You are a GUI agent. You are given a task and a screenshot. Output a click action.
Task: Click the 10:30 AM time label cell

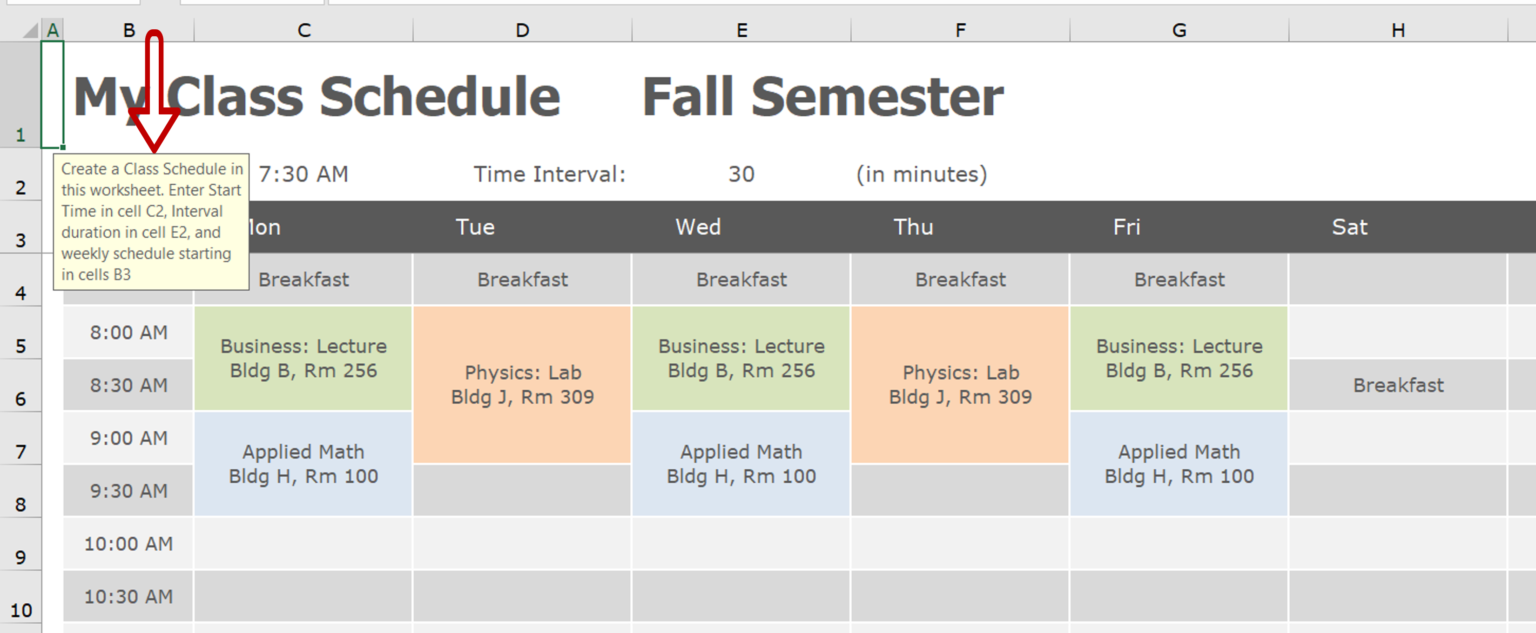coord(128,597)
